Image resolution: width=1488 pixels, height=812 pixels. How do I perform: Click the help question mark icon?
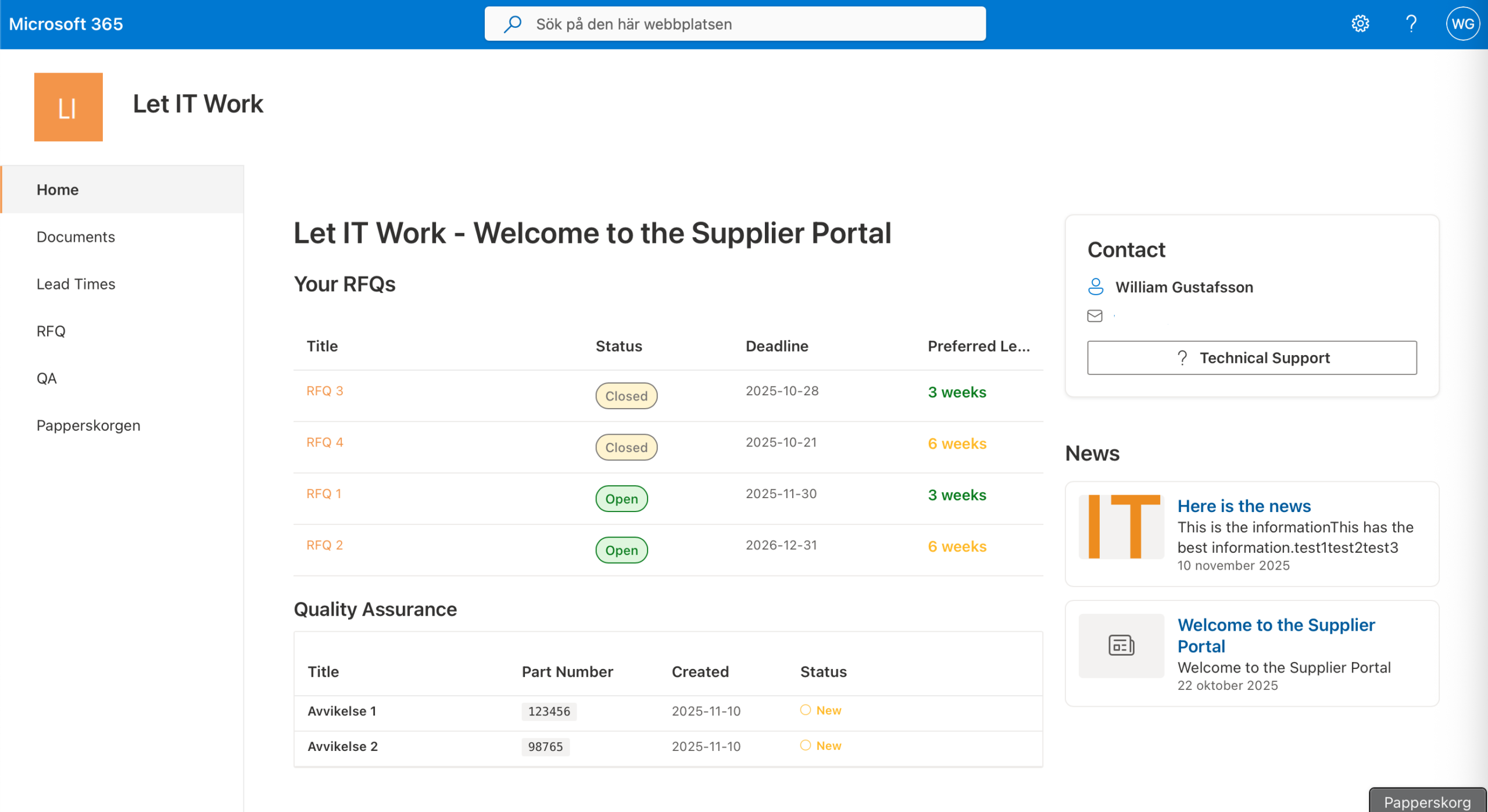pos(1411,24)
